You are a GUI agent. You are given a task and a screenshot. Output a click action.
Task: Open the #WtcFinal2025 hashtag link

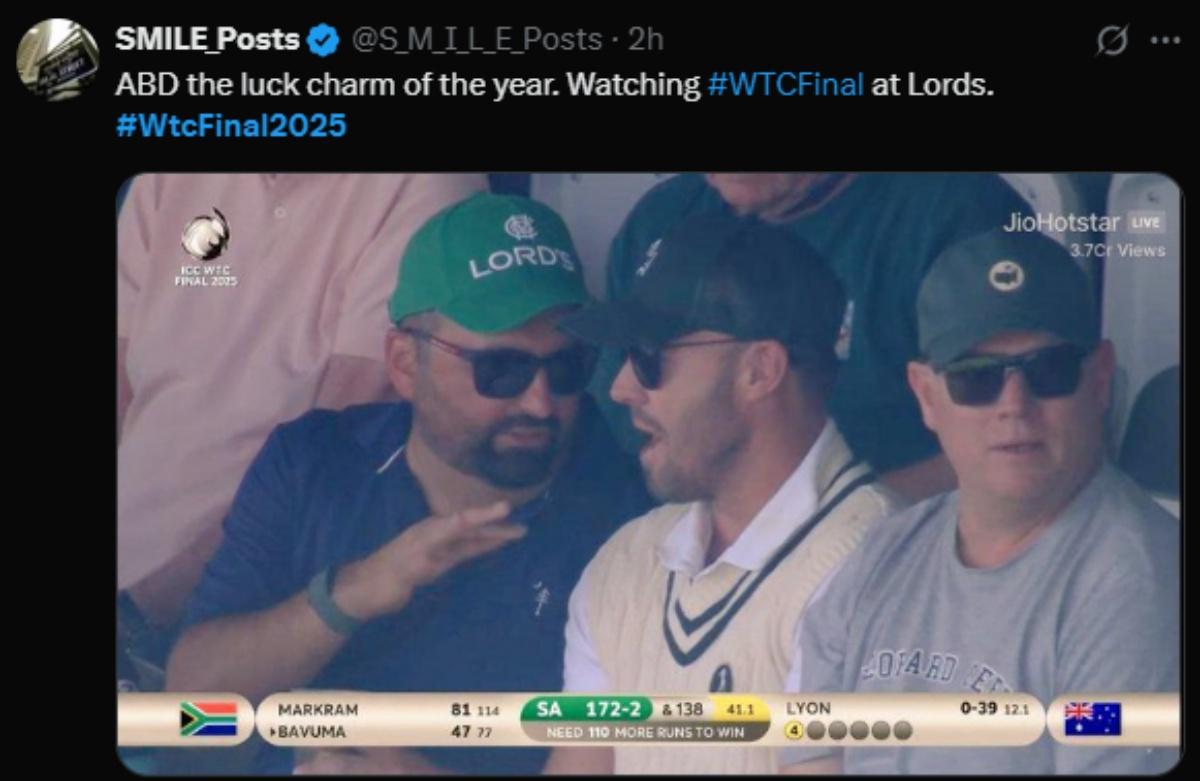coord(233,125)
